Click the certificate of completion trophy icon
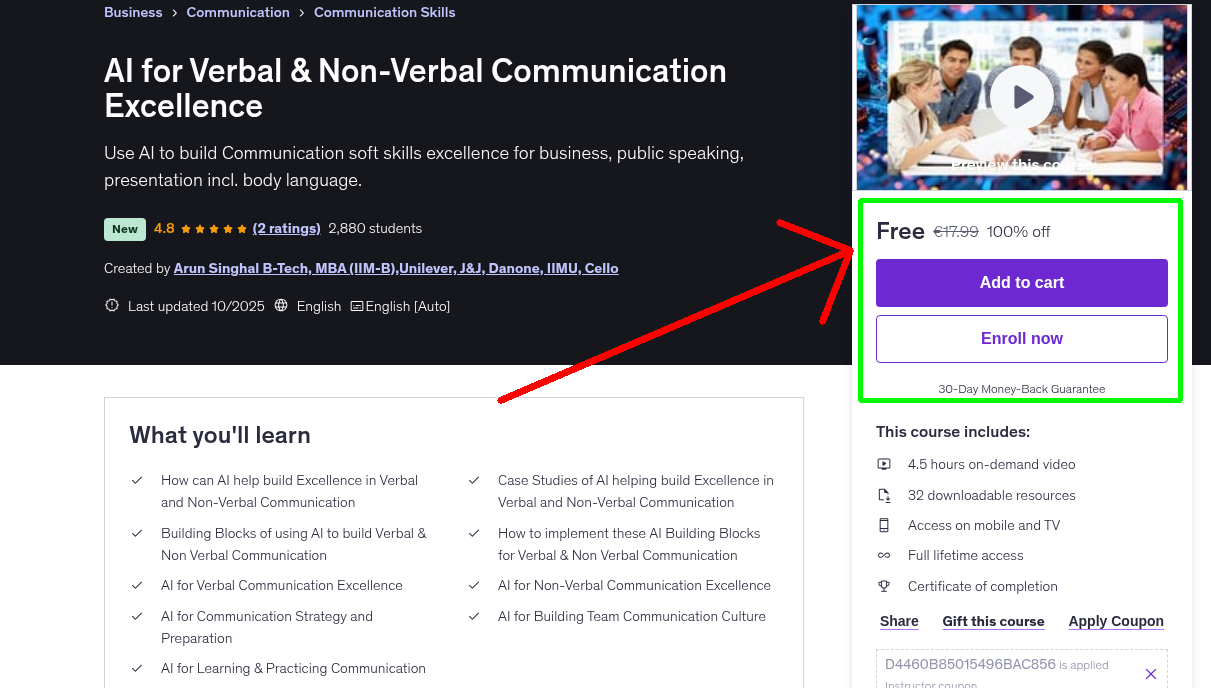This screenshot has height=688, width=1211. 885,586
